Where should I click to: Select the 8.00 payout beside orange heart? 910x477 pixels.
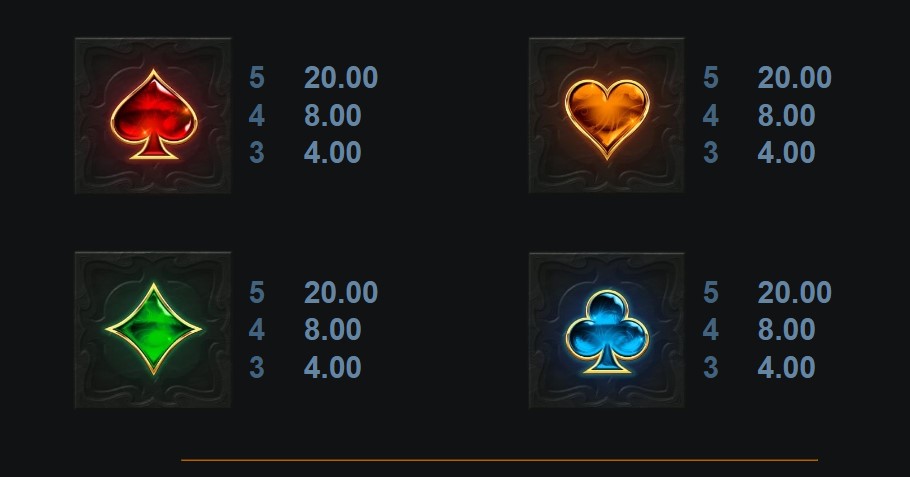(x=786, y=115)
